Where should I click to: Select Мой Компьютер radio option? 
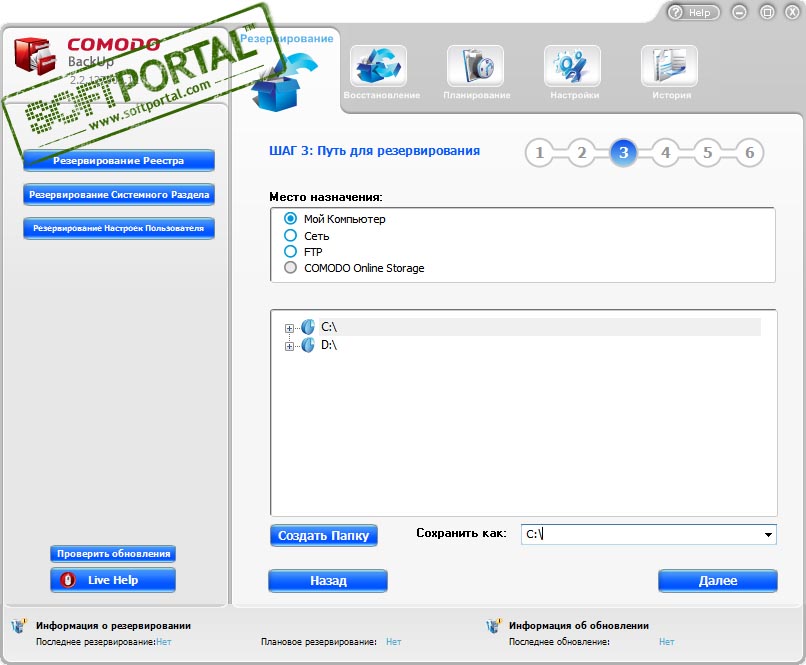click(290, 218)
